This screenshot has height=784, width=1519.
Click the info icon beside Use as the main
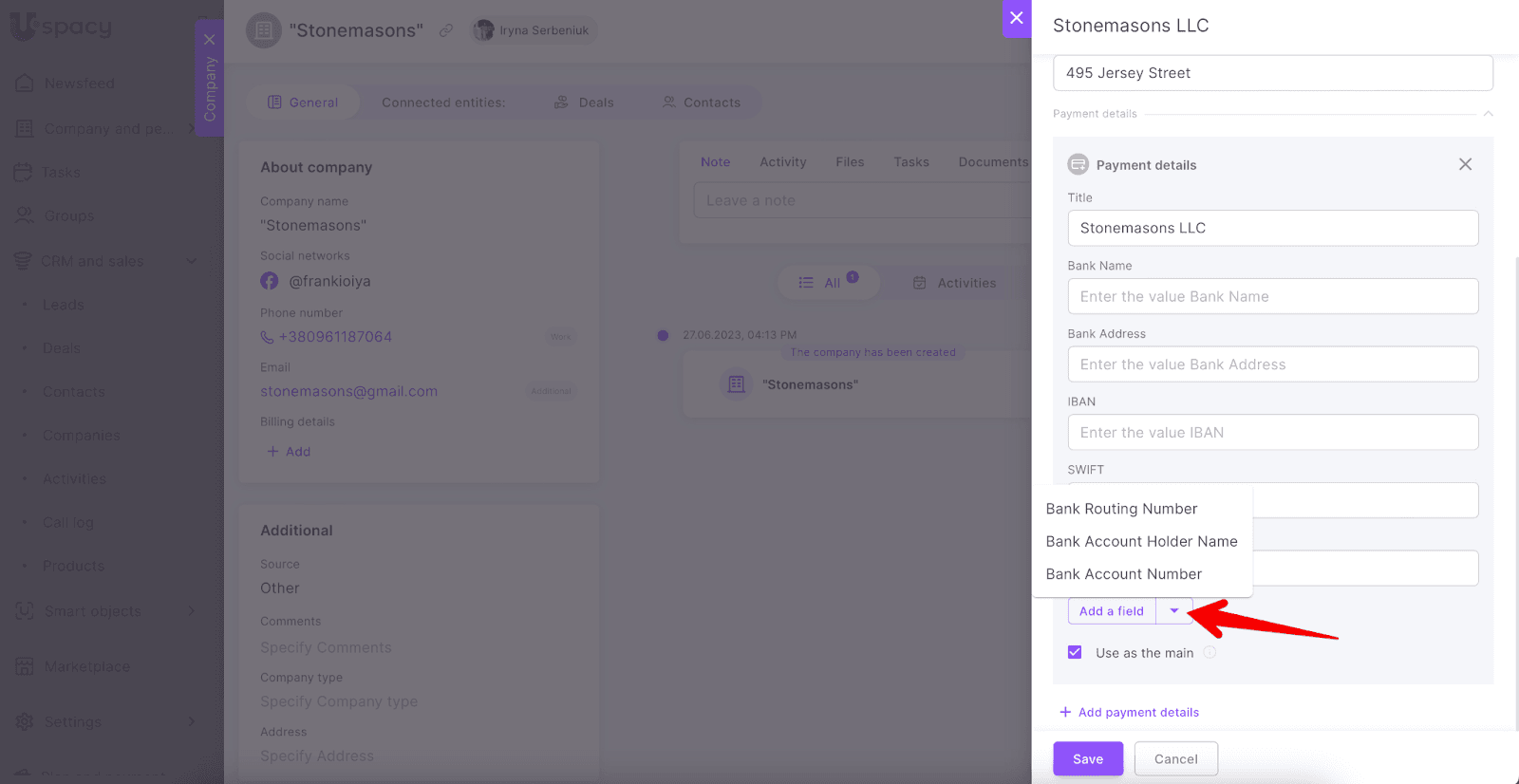1210,653
